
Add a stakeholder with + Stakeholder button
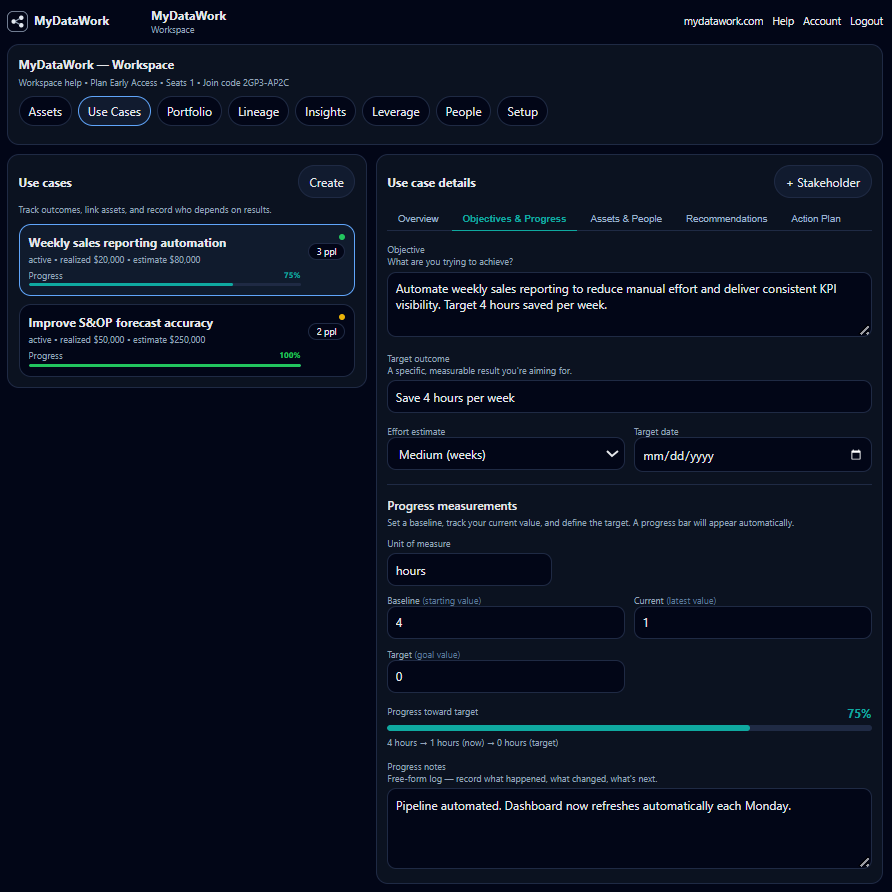click(x=822, y=183)
